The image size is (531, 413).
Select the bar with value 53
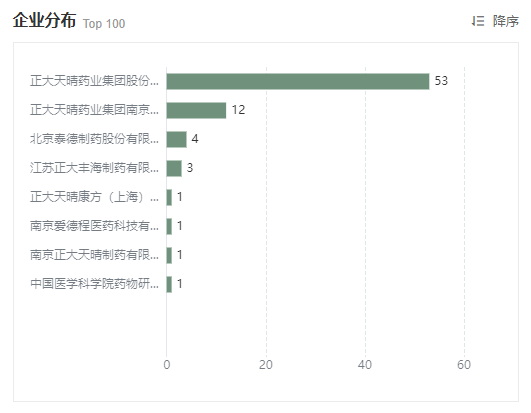298,81
